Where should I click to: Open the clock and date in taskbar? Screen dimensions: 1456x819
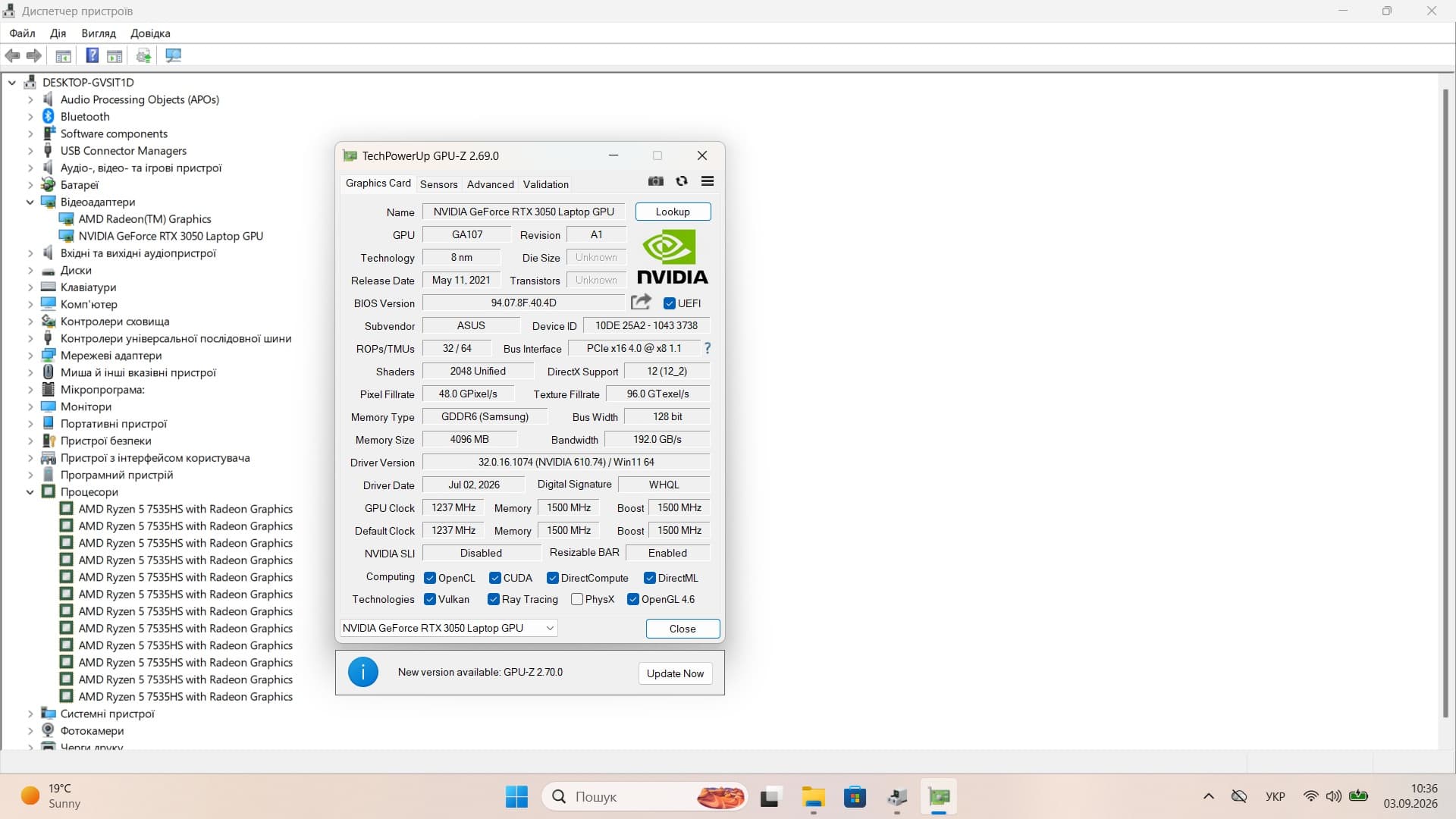pos(1410,796)
